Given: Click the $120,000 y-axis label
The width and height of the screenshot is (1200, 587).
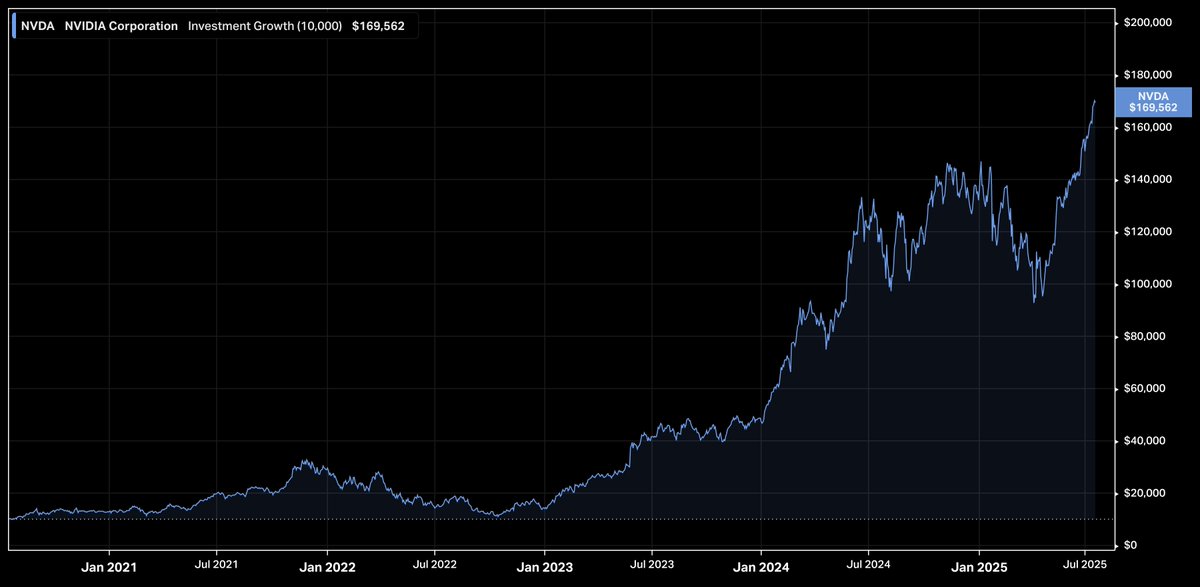Looking at the screenshot, I should 1148,232.
